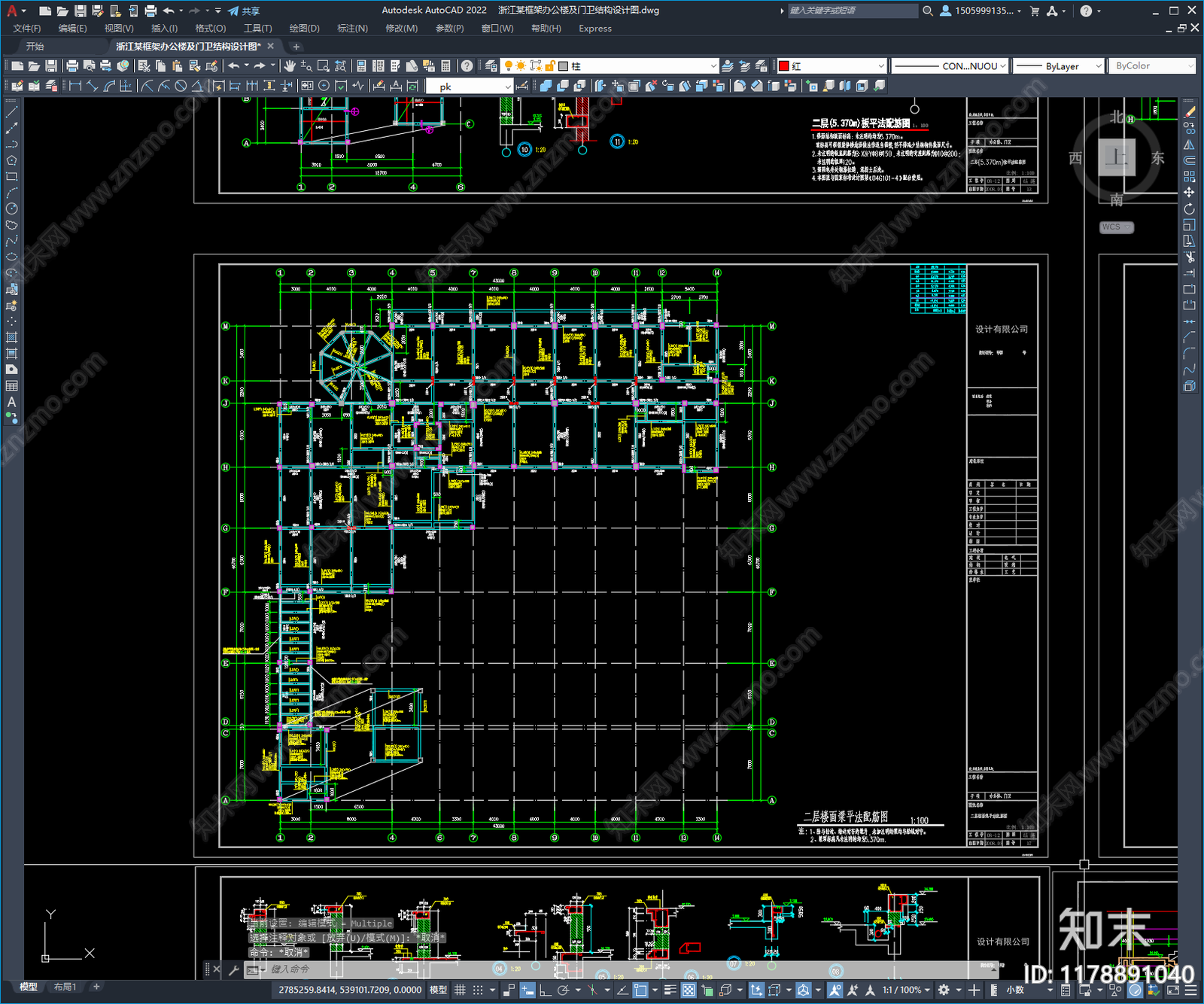Select the Circle draw tool
This screenshot has height=1004, width=1204.
pyautogui.click(x=11, y=208)
